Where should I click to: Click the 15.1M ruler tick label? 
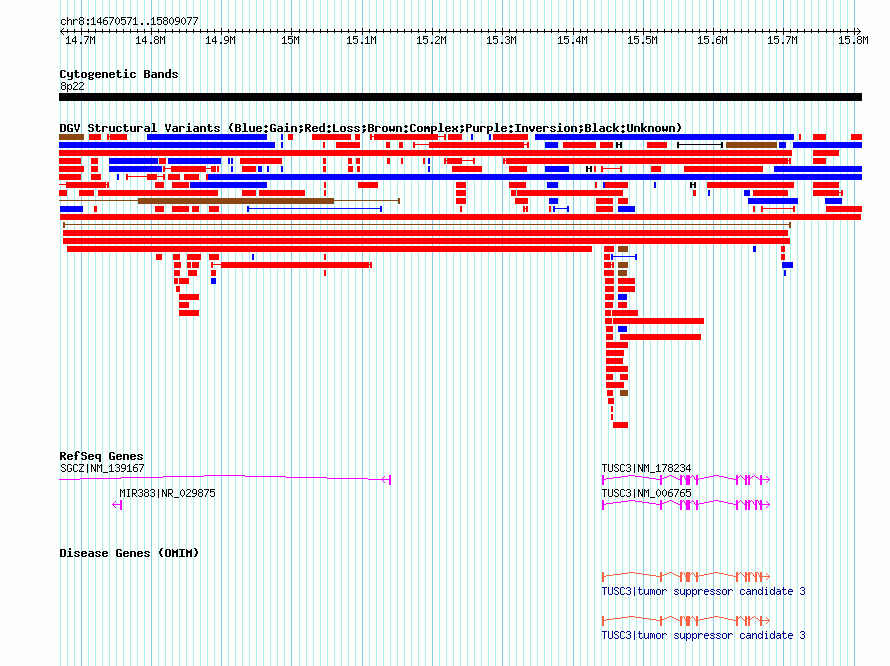[x=361, y=40]
